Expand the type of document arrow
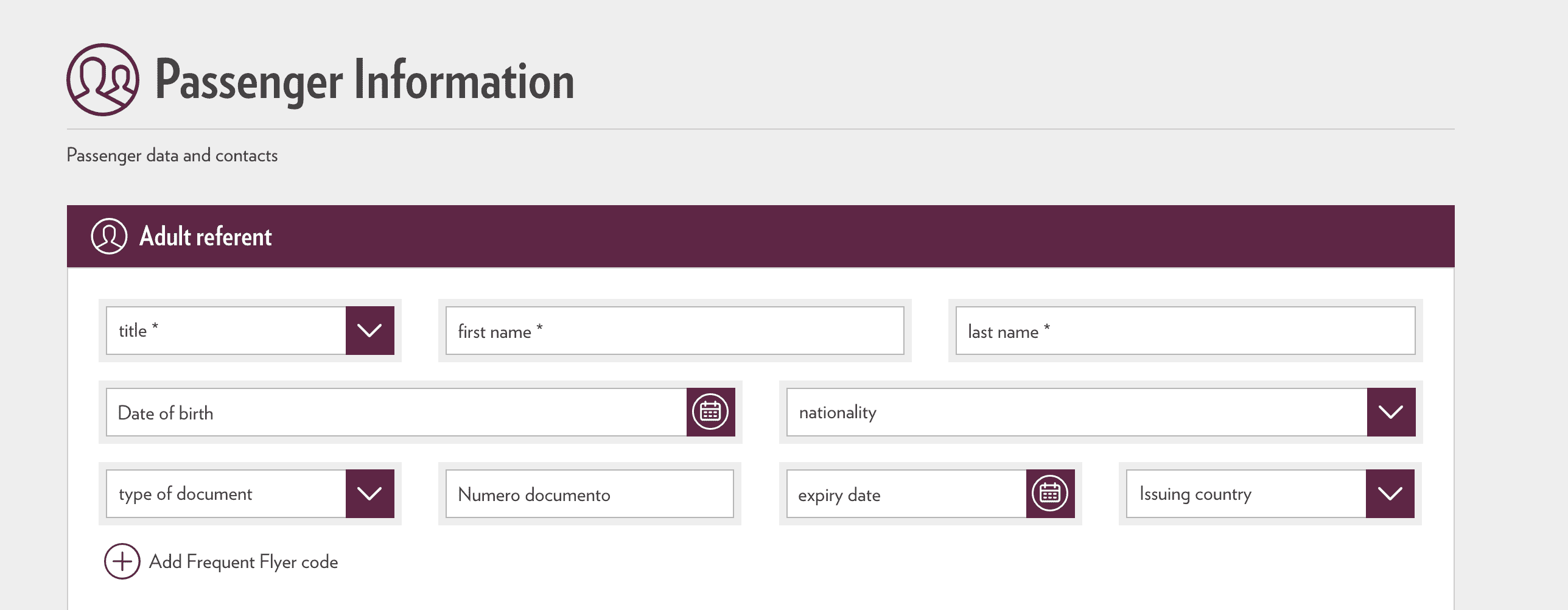1568x610 pixels. [x=369, y=494]
